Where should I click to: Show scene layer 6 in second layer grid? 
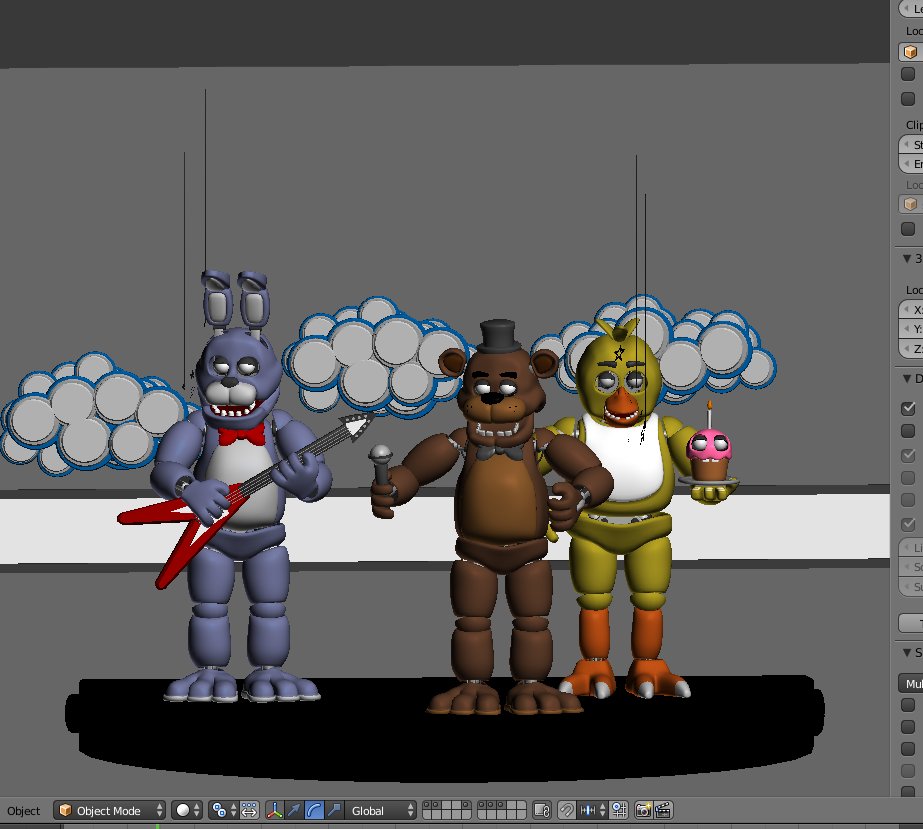482,805
